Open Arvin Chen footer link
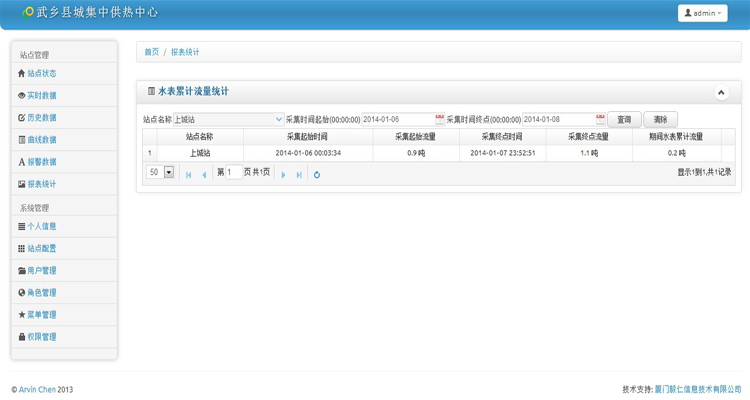This screenshot has height=400, width=750. click(x=37, y=389)
